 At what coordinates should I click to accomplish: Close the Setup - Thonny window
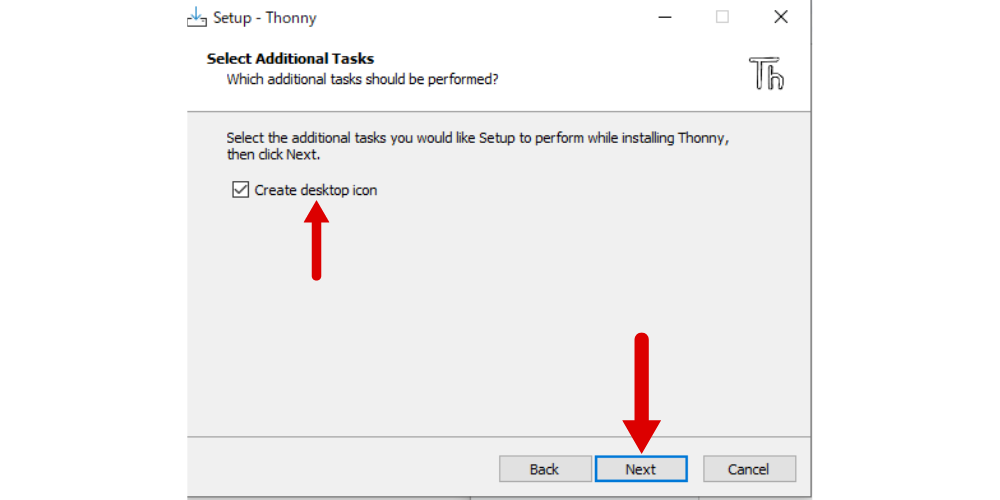pyautogui.click(x=781, y=17)
